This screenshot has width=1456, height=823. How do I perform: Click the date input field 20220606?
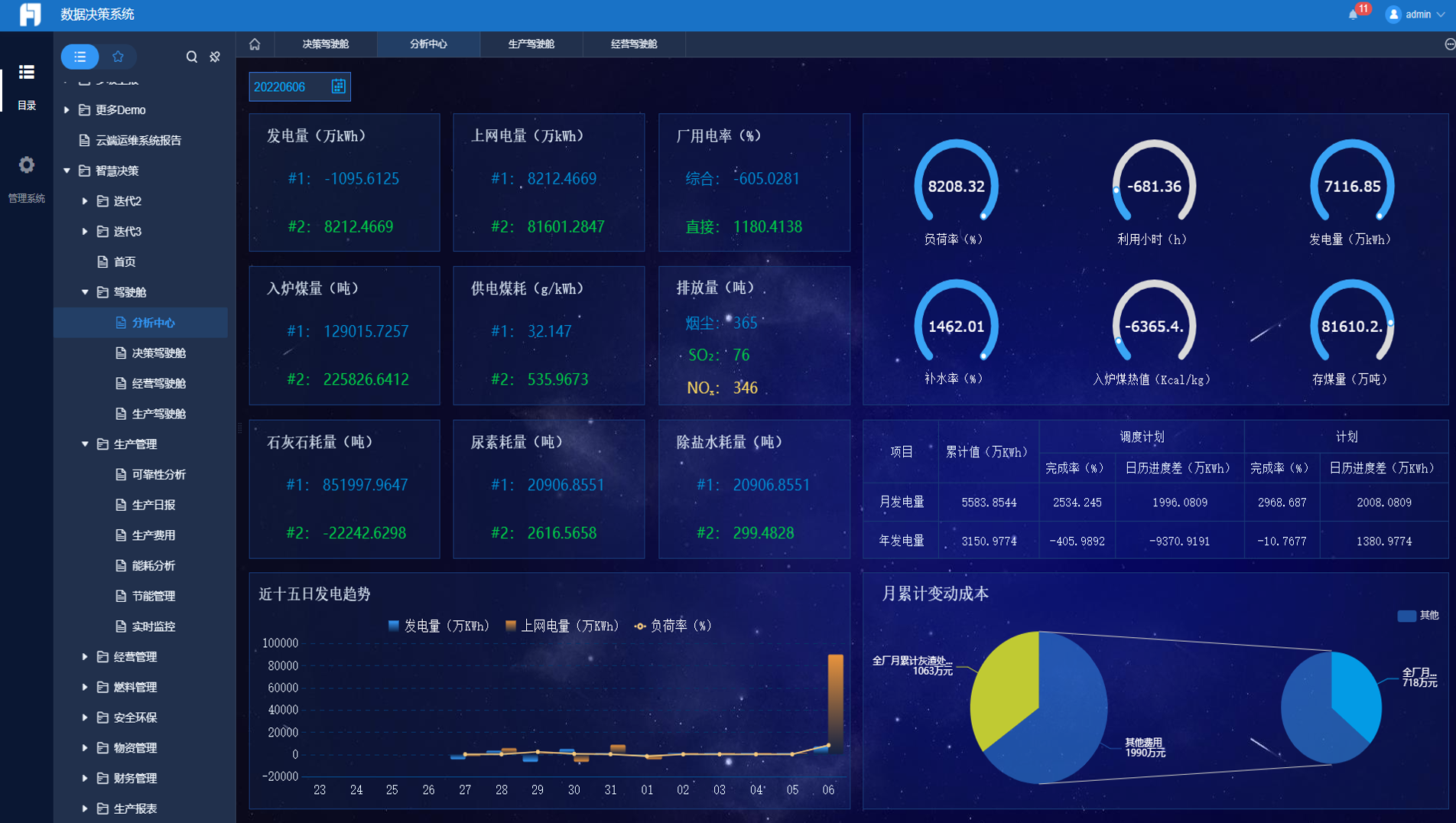[x=289, y=87]
